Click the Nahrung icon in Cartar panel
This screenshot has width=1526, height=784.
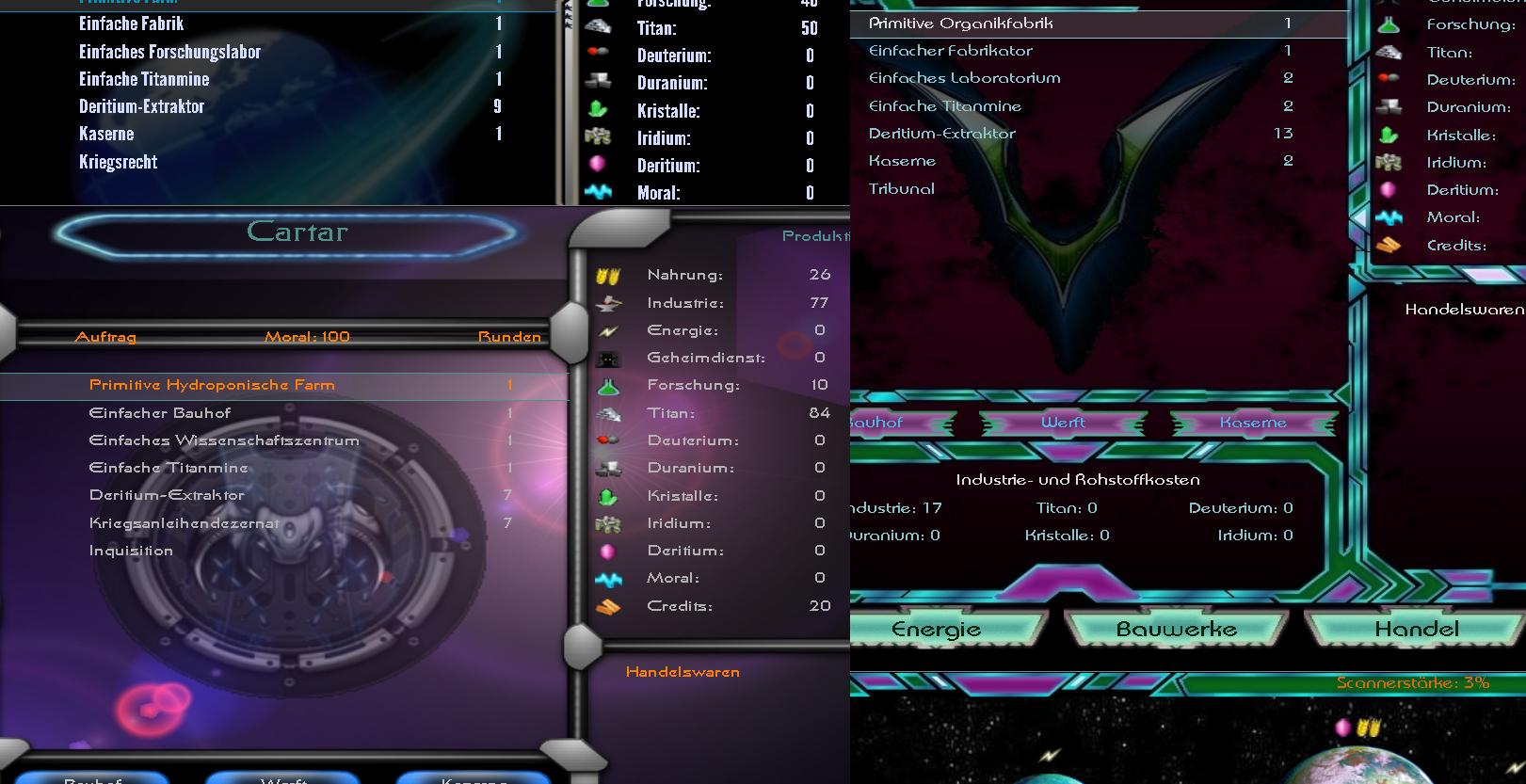608,276
